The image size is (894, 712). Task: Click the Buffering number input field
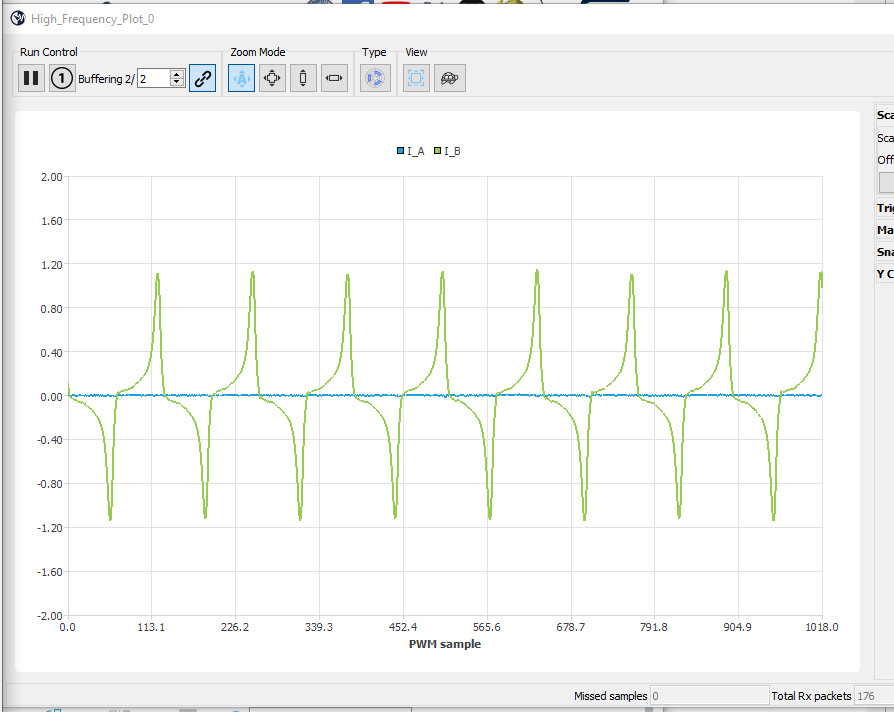pyautogui.click(x=153, y=78)
